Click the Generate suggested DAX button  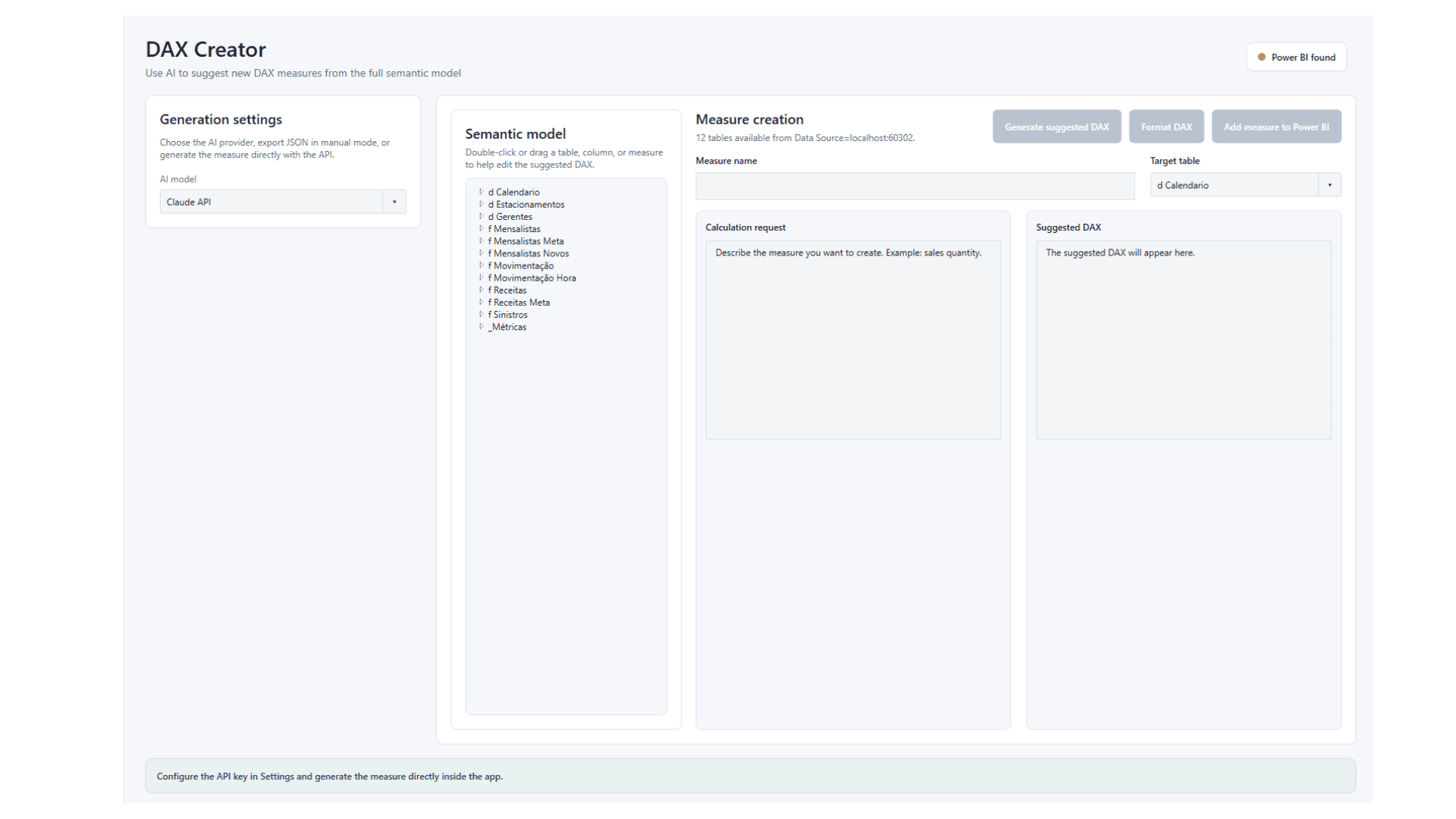click(x=1056, y=127)
